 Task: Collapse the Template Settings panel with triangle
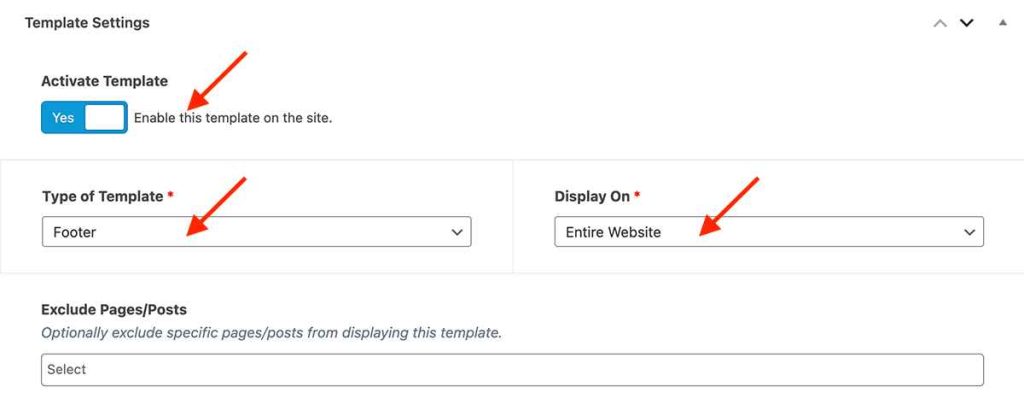1002,23
